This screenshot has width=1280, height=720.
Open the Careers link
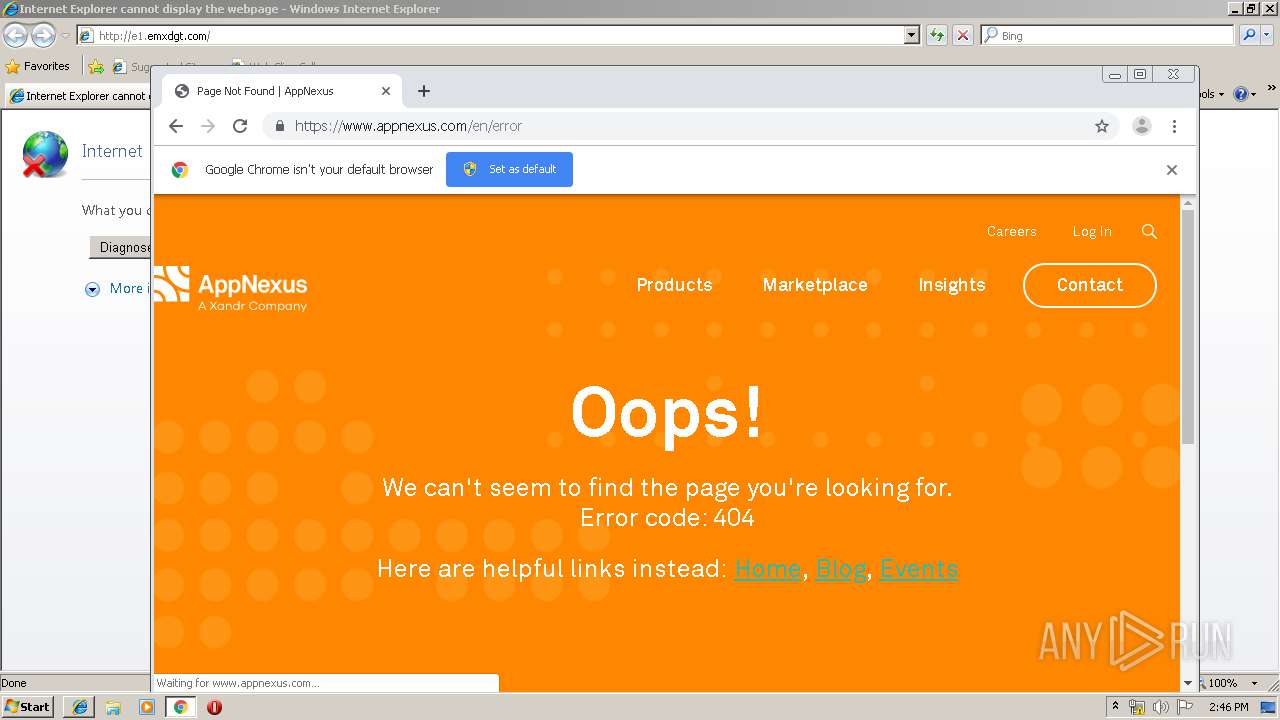[x=1011, y=231]
